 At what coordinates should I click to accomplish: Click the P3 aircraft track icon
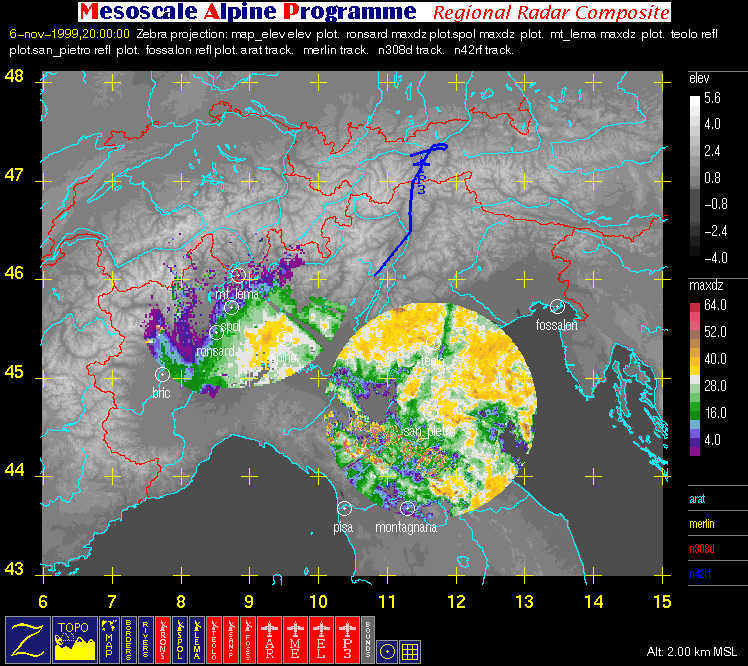point(349,638)
